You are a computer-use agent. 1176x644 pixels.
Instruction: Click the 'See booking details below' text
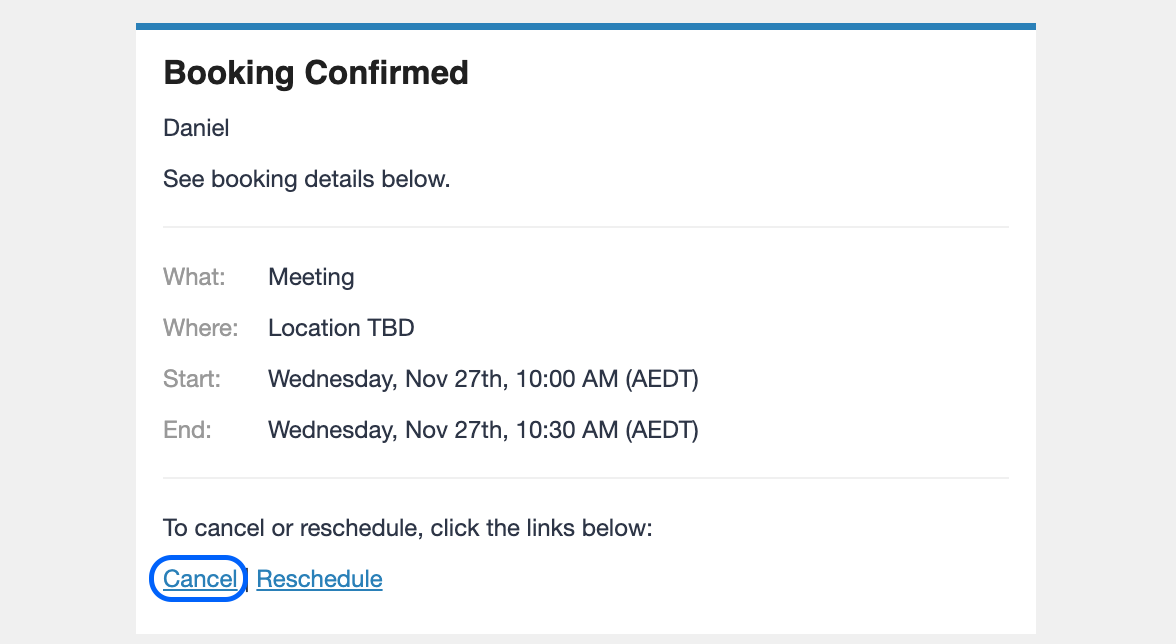(307, 179)
